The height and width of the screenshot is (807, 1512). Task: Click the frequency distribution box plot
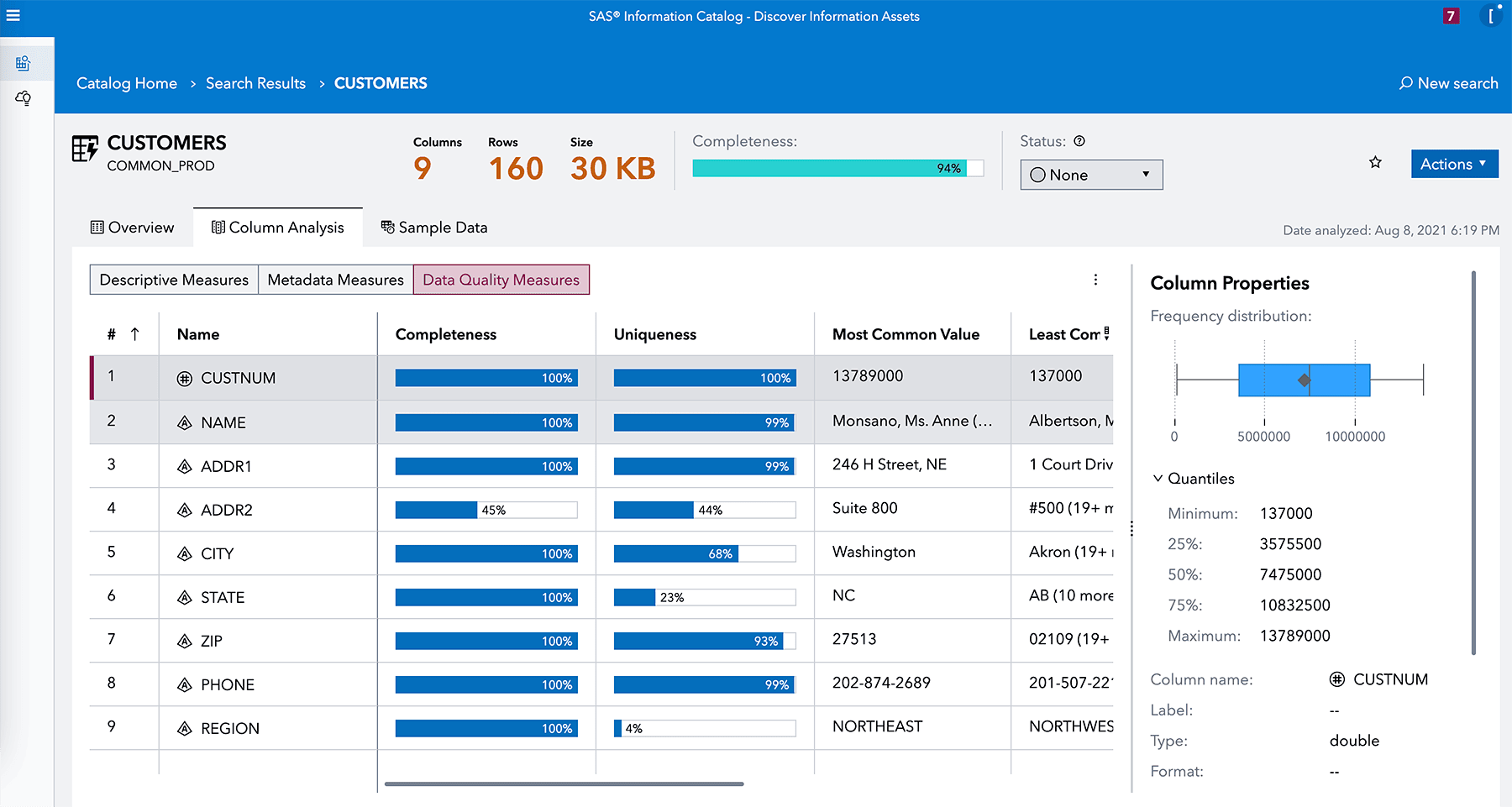coord(1300,380)
